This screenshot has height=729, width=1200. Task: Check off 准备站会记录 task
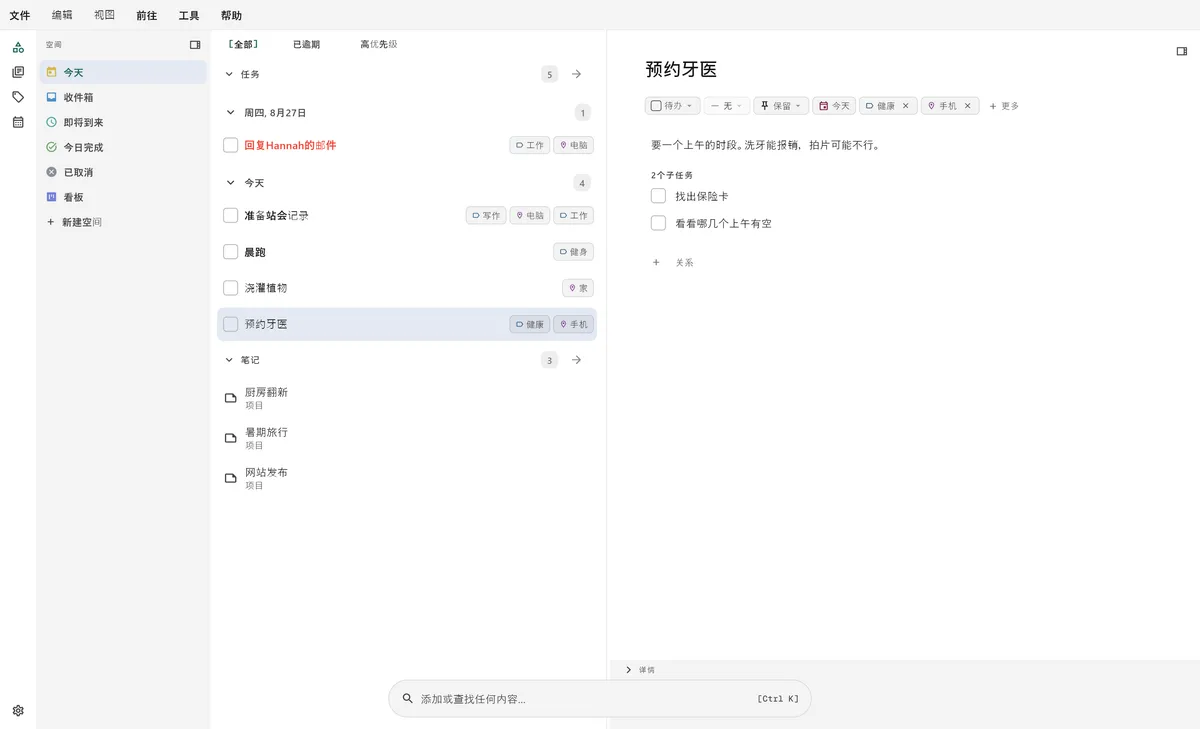pos(231,215)
